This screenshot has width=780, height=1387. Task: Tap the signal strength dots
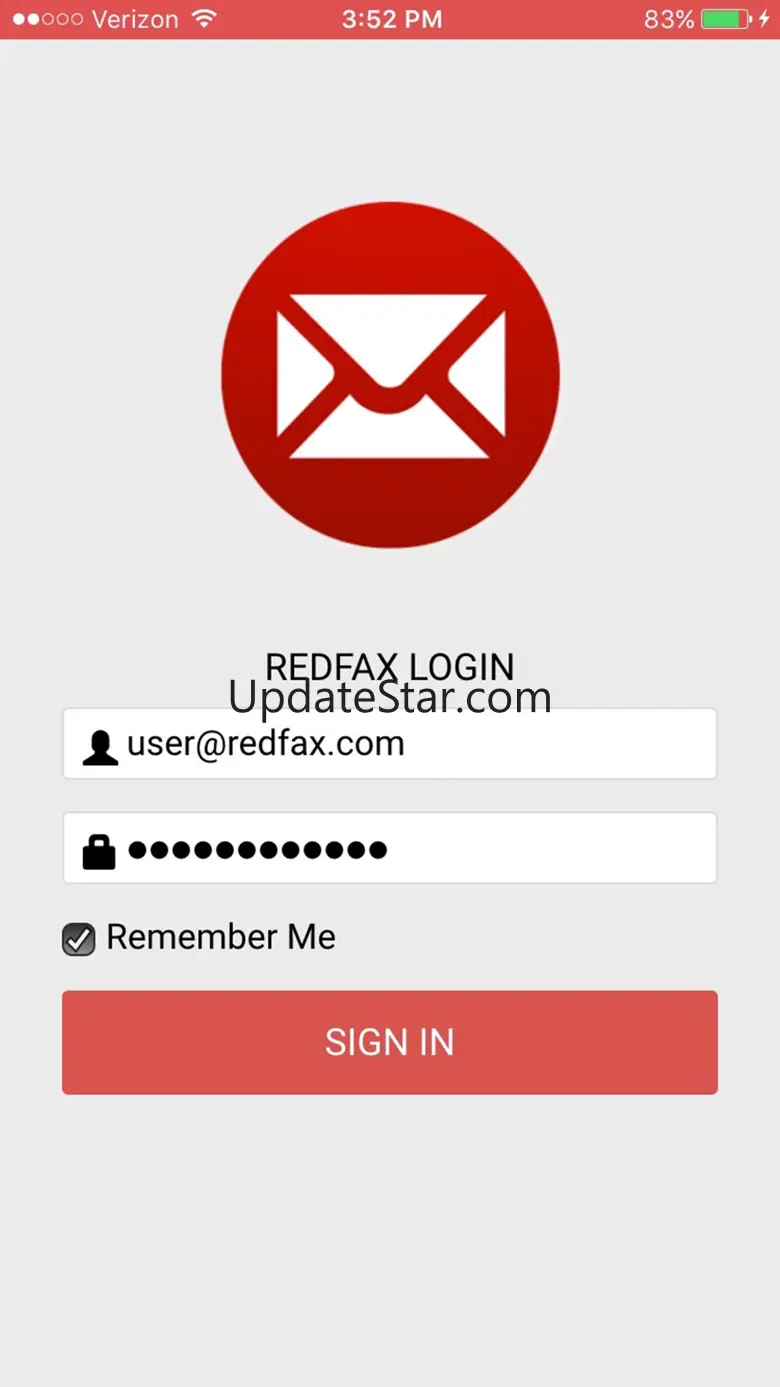pos(46,19)
